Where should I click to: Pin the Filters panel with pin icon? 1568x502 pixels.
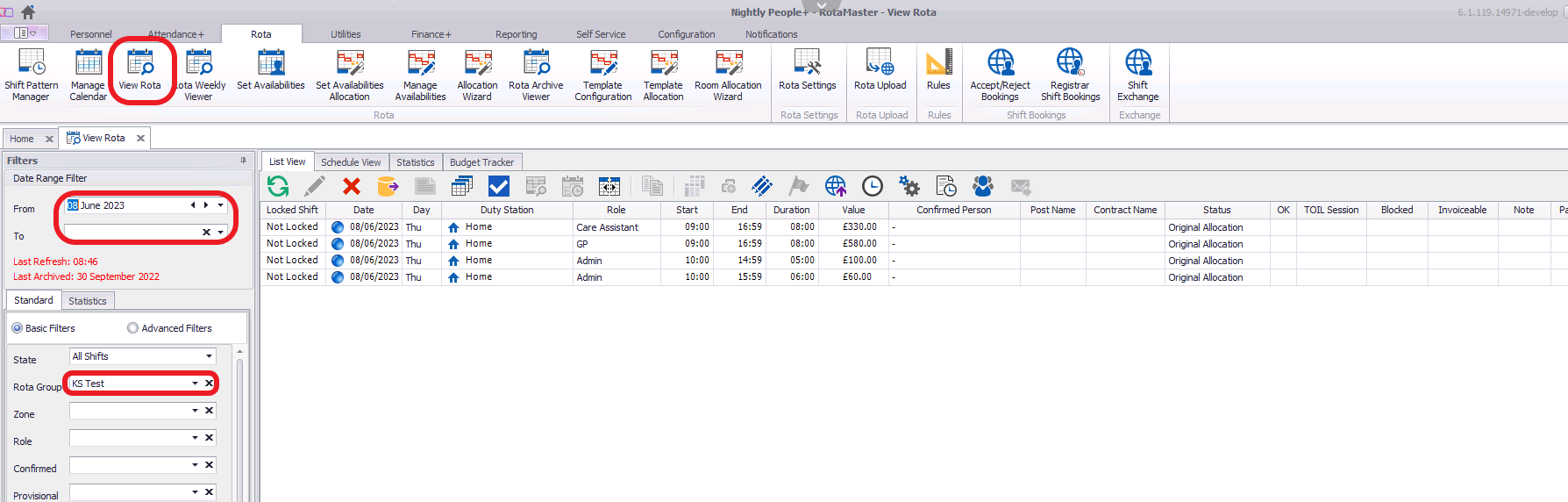243,161
